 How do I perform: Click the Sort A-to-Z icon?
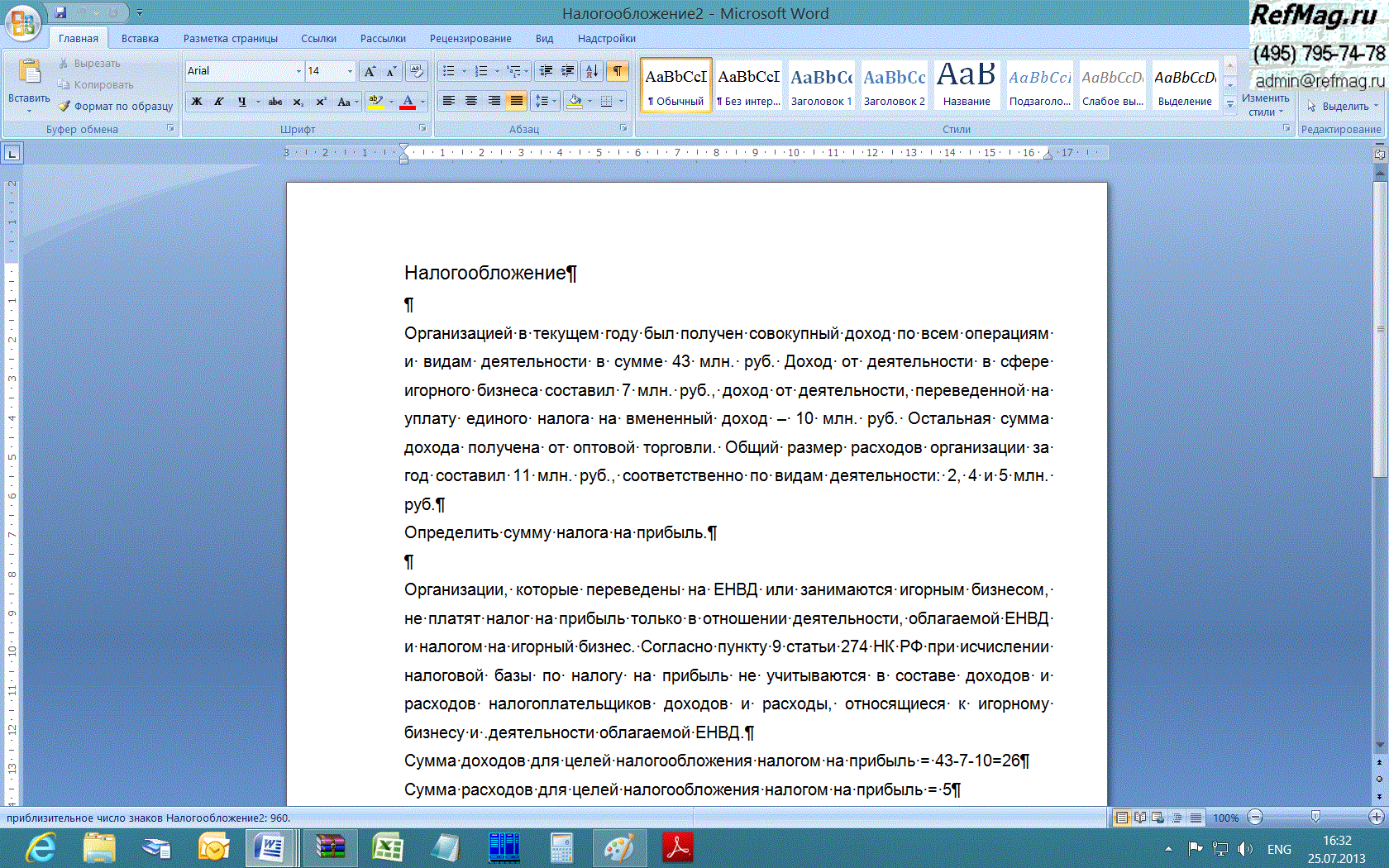point(591,71)
